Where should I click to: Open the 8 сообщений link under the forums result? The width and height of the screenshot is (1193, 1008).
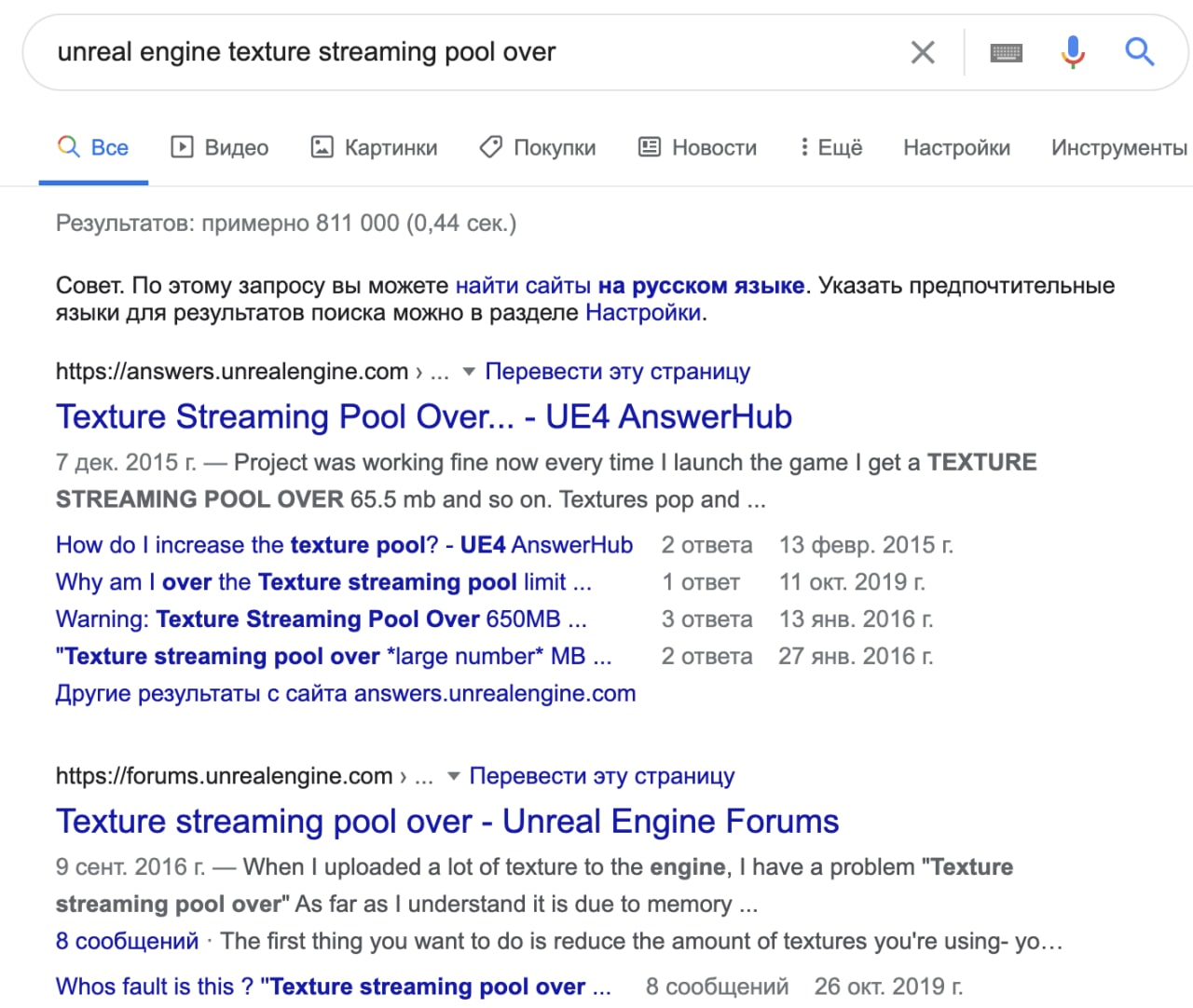[127, 941]
